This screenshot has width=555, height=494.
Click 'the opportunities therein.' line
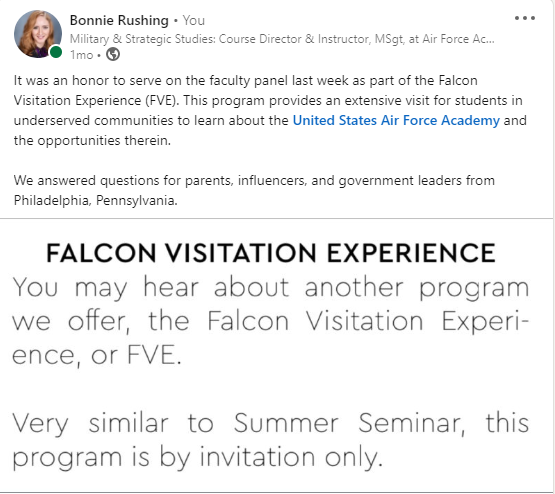coord(92,140)
